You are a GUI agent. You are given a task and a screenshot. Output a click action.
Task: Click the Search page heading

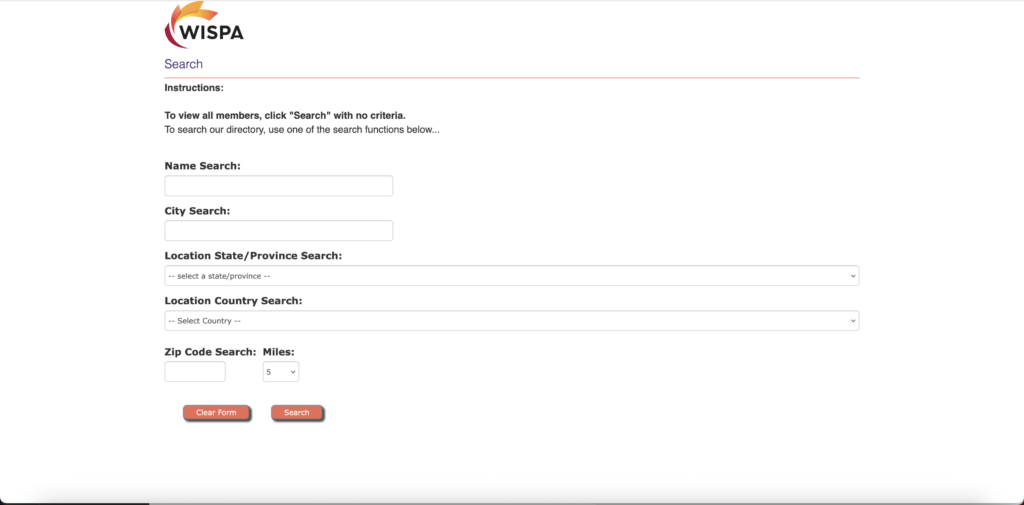pyautogui.click(x=184, y=64)
